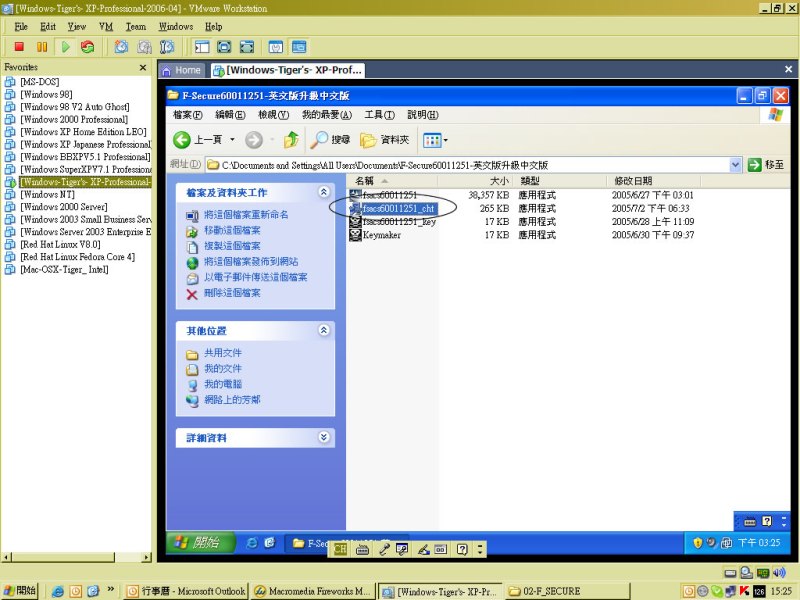Viewport: 800px width, 600px height.
Task: Click the green Back (上一頁) arrow button
Action: point(197,140)
